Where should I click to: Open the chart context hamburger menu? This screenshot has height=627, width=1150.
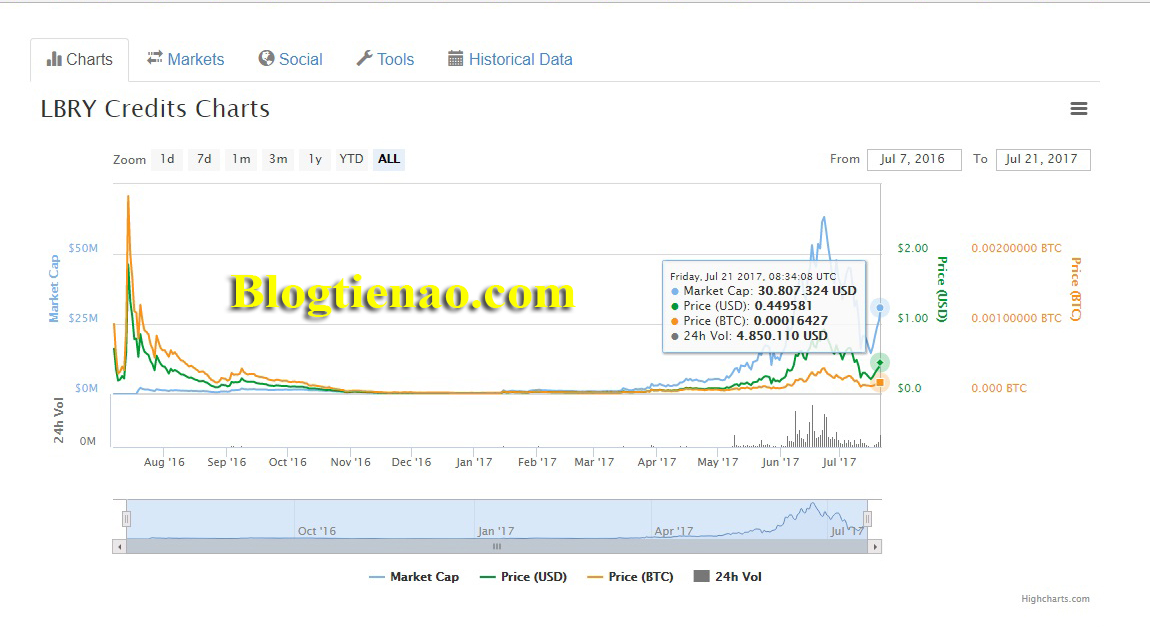point(1078,109)
